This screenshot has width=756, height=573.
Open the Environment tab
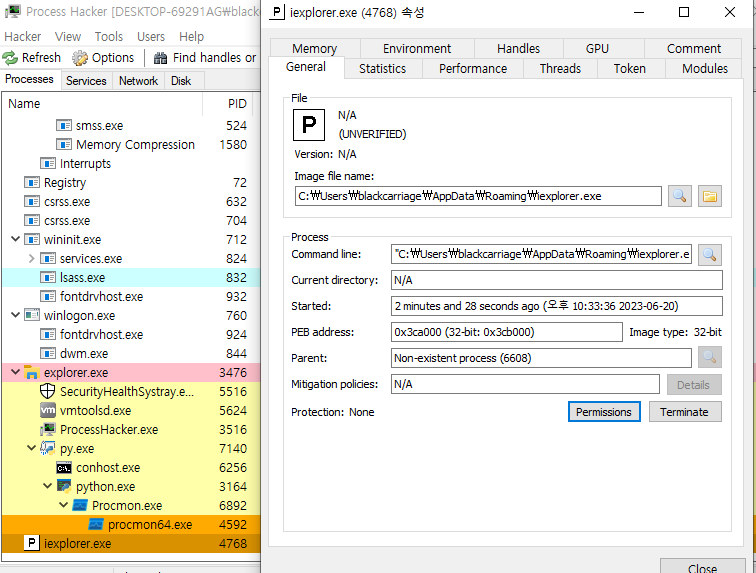(417, 48)
